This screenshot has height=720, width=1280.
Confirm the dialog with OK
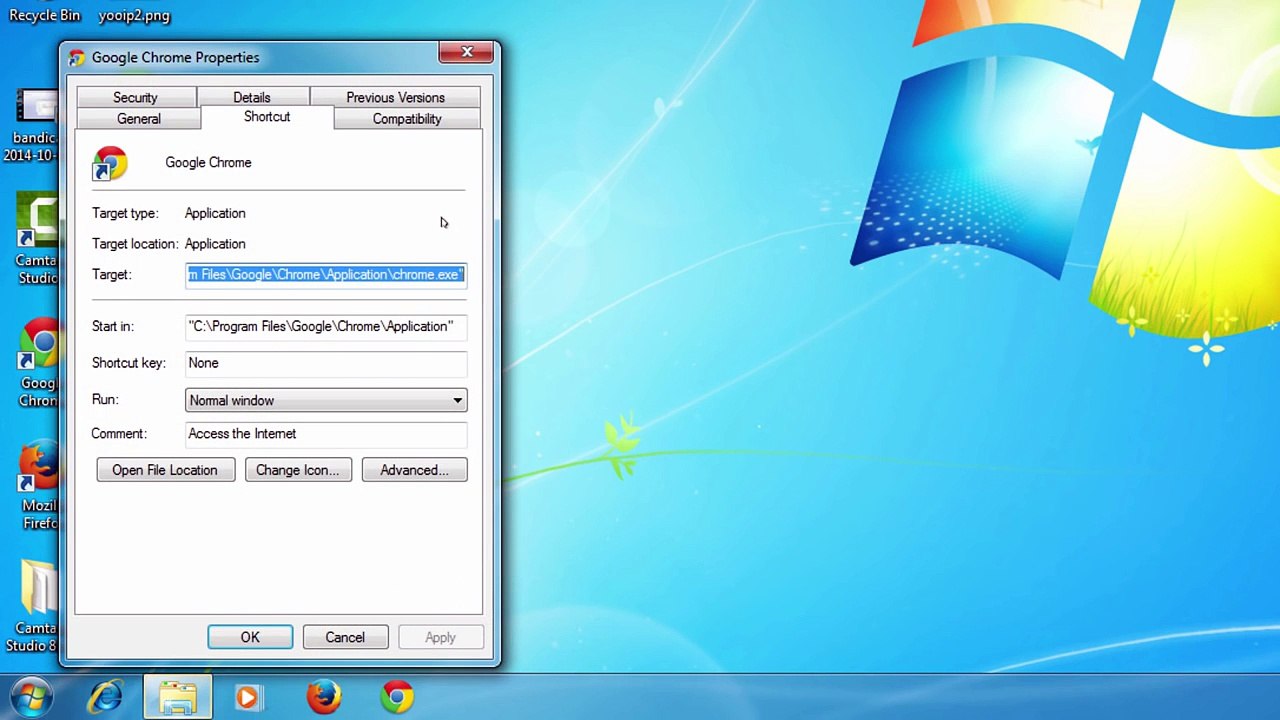(250, 637)
